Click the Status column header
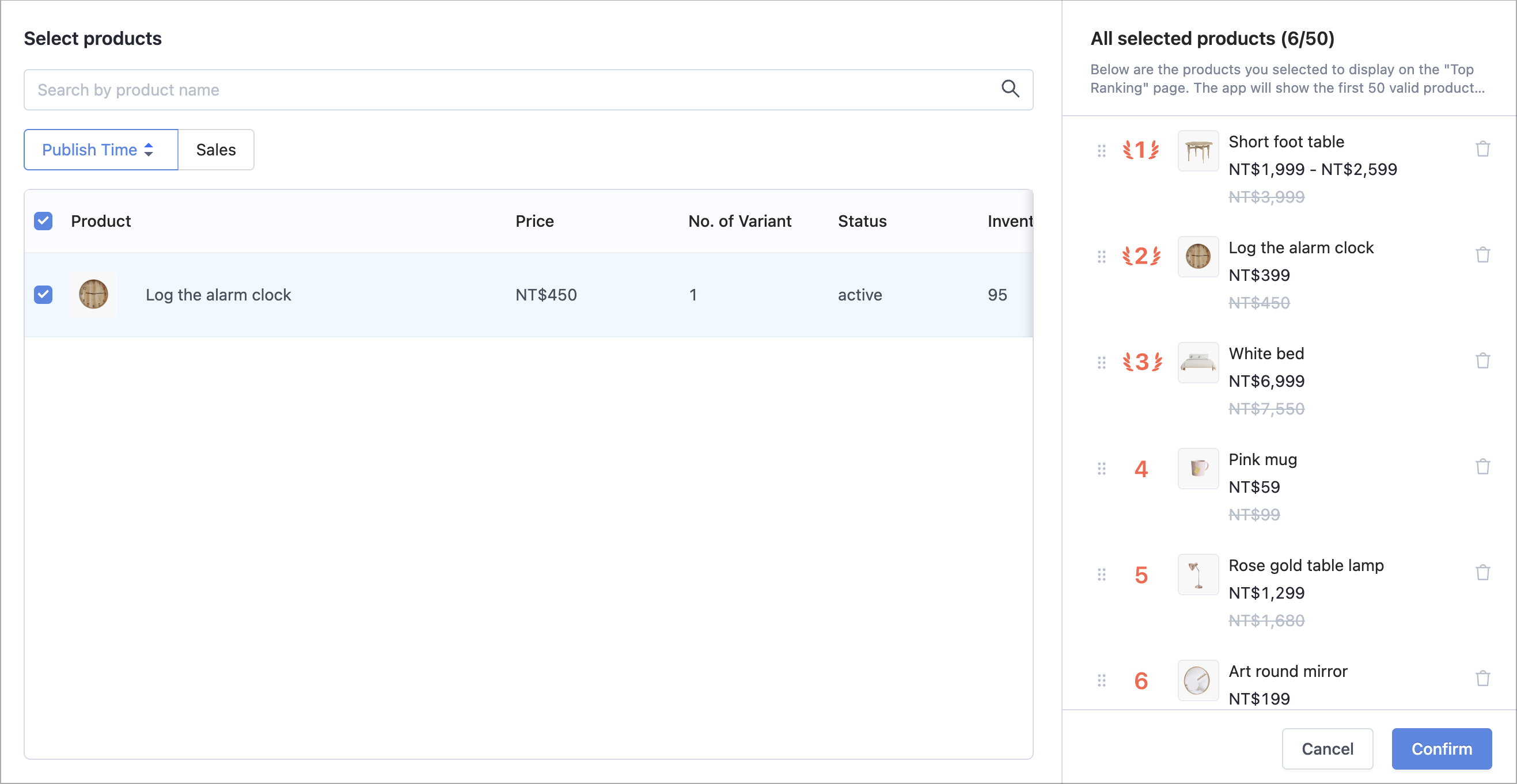 (x=862, y=220)
